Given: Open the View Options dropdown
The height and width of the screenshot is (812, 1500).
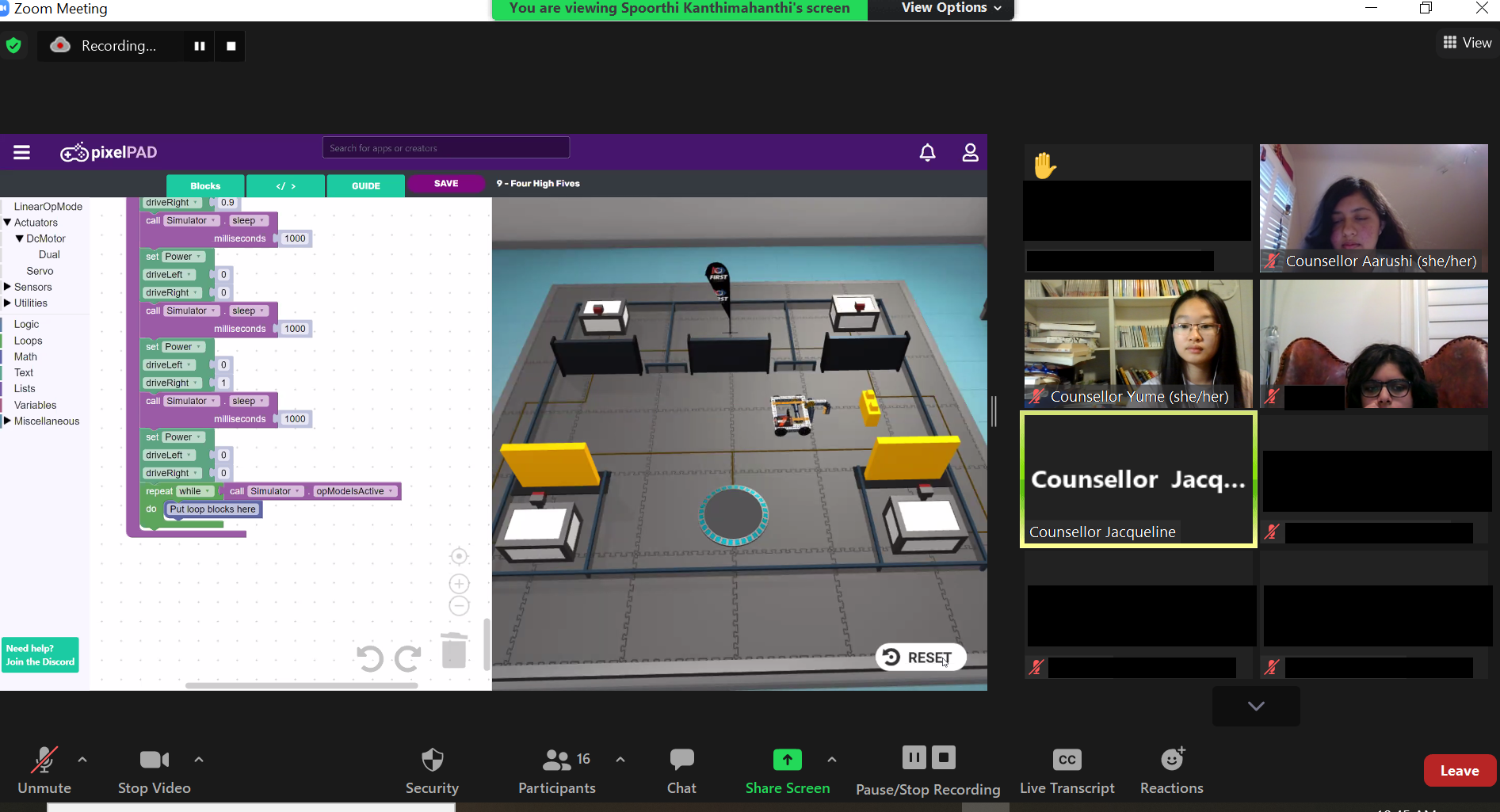Looking at the screenshot, I should 951,8.
